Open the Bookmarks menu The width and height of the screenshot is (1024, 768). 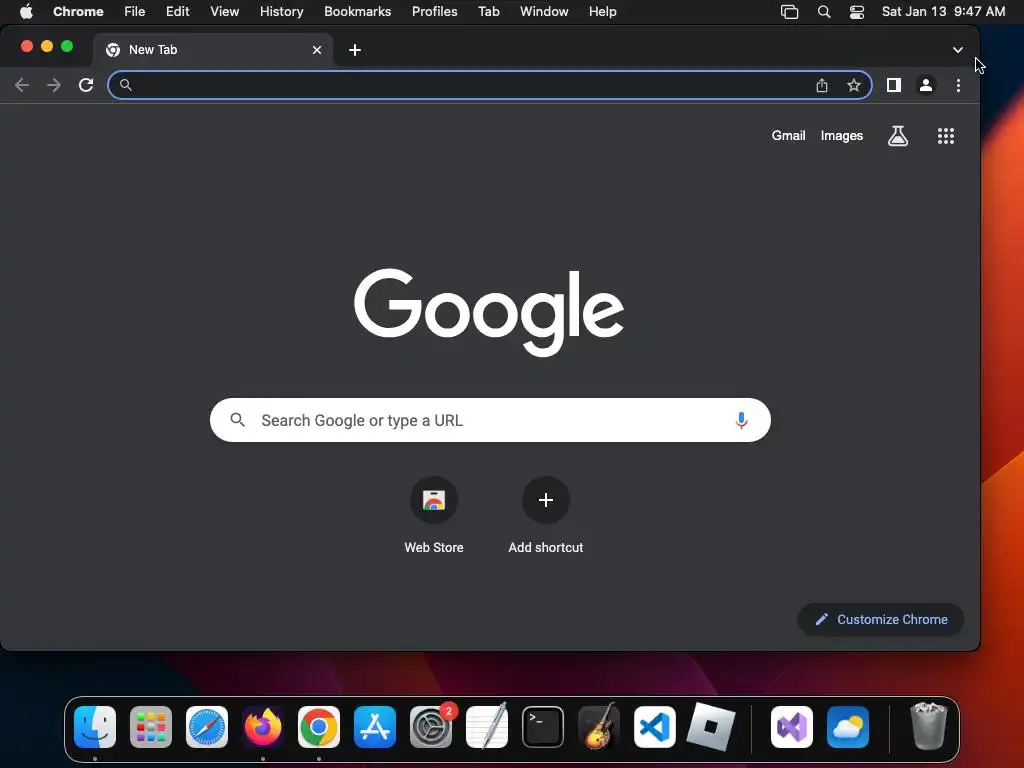click(357, 11)
